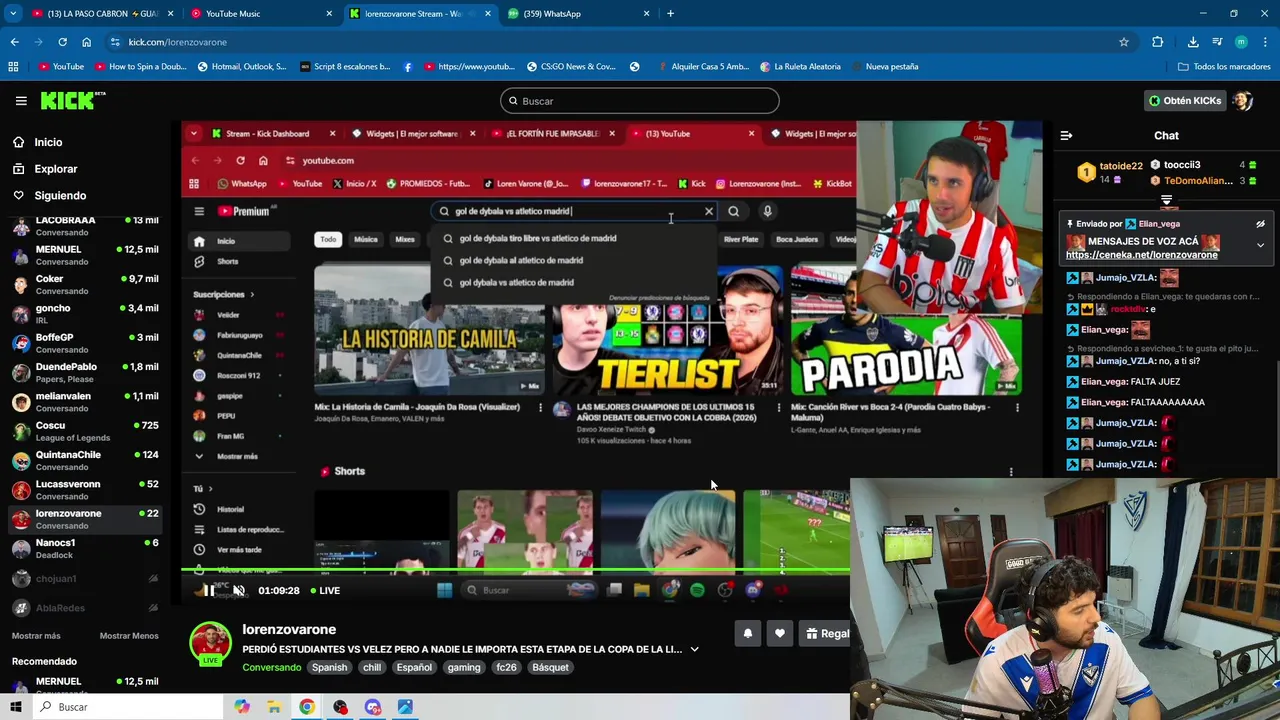The width and height of the screenshot is (1280, 720).
Task: Open browser downloads
Action: 1193,42
